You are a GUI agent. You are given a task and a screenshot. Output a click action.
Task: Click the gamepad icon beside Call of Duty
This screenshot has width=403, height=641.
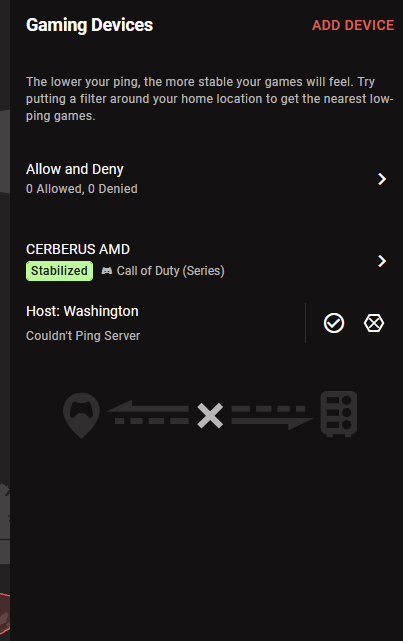[x=107, y=271]
